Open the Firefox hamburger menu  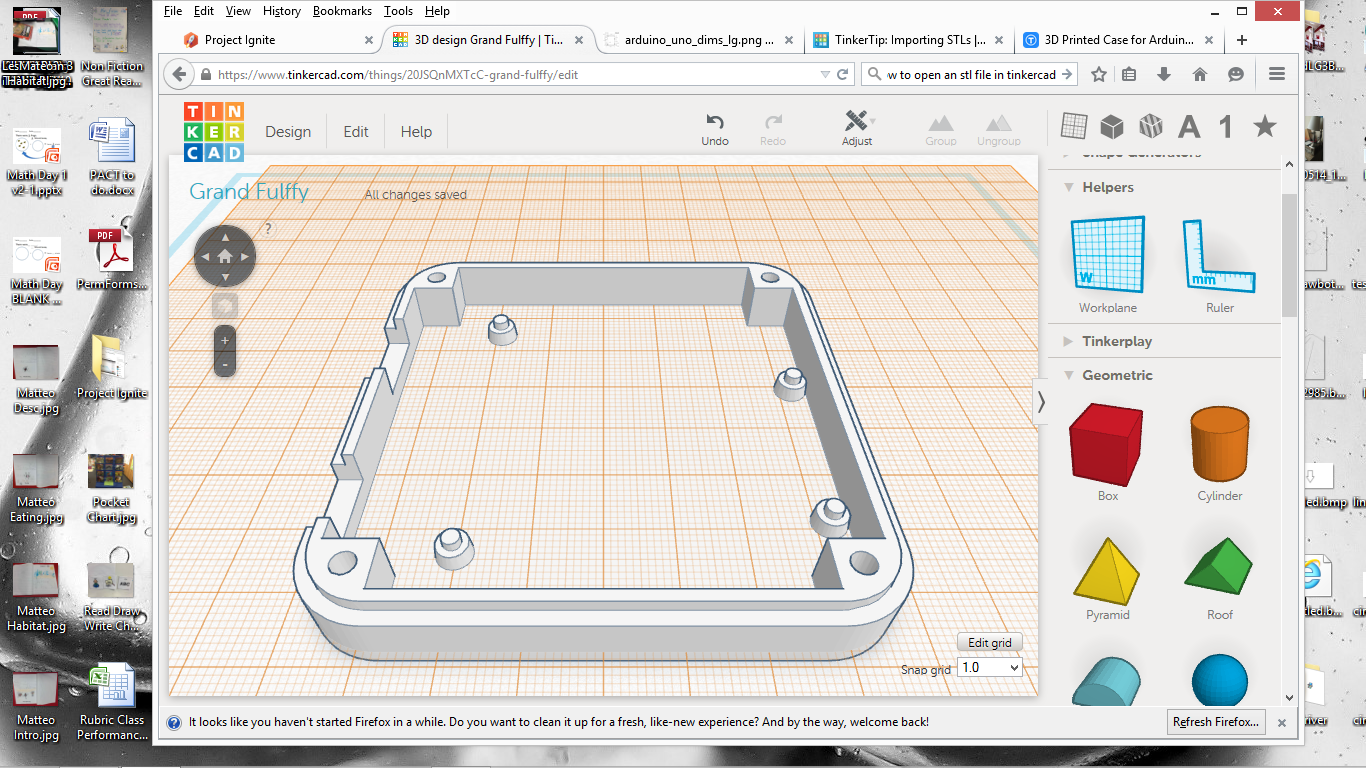point(1276,74)
